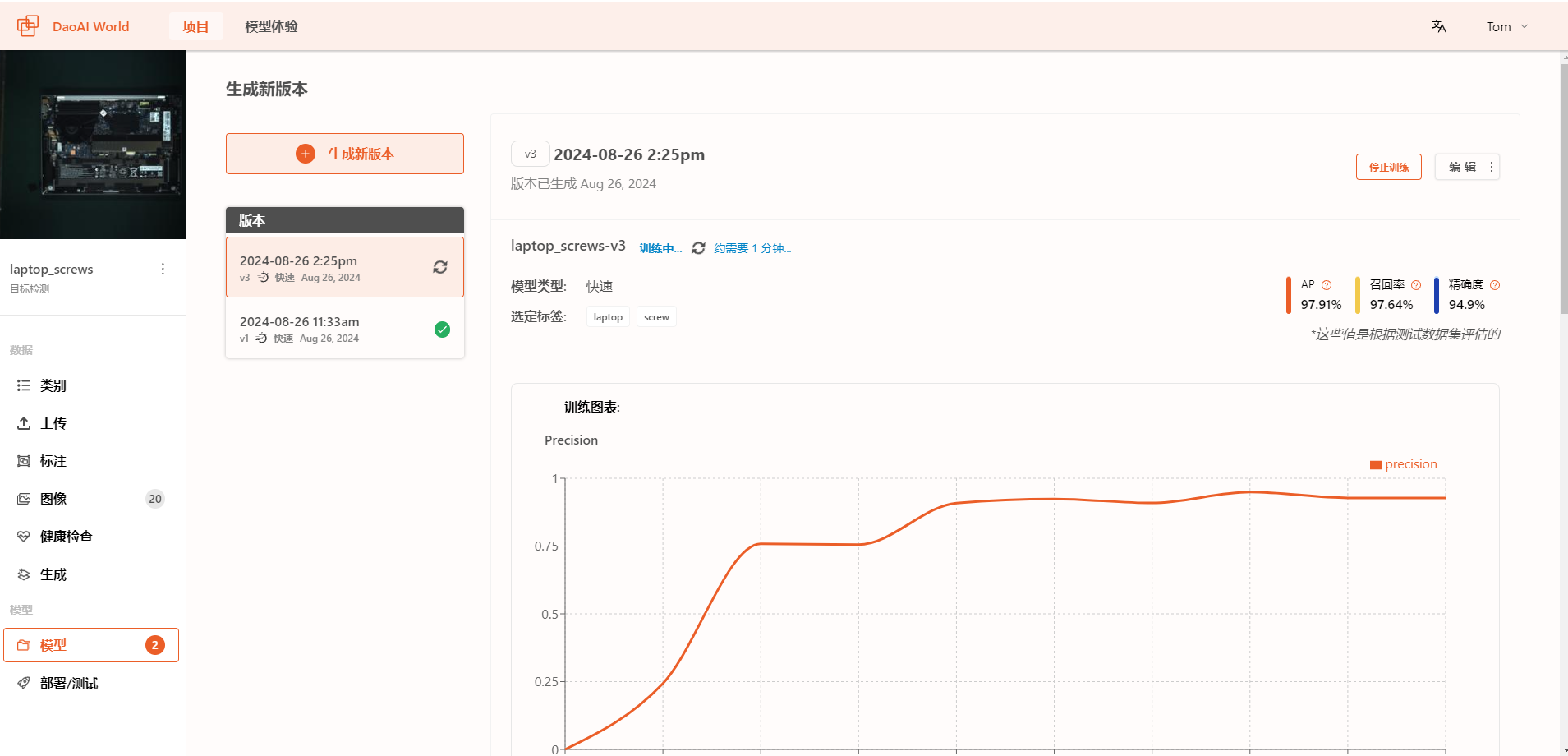Screen dimensions: 1568x756
Task: Click the v3 version tag
Action: coord(531,154)
